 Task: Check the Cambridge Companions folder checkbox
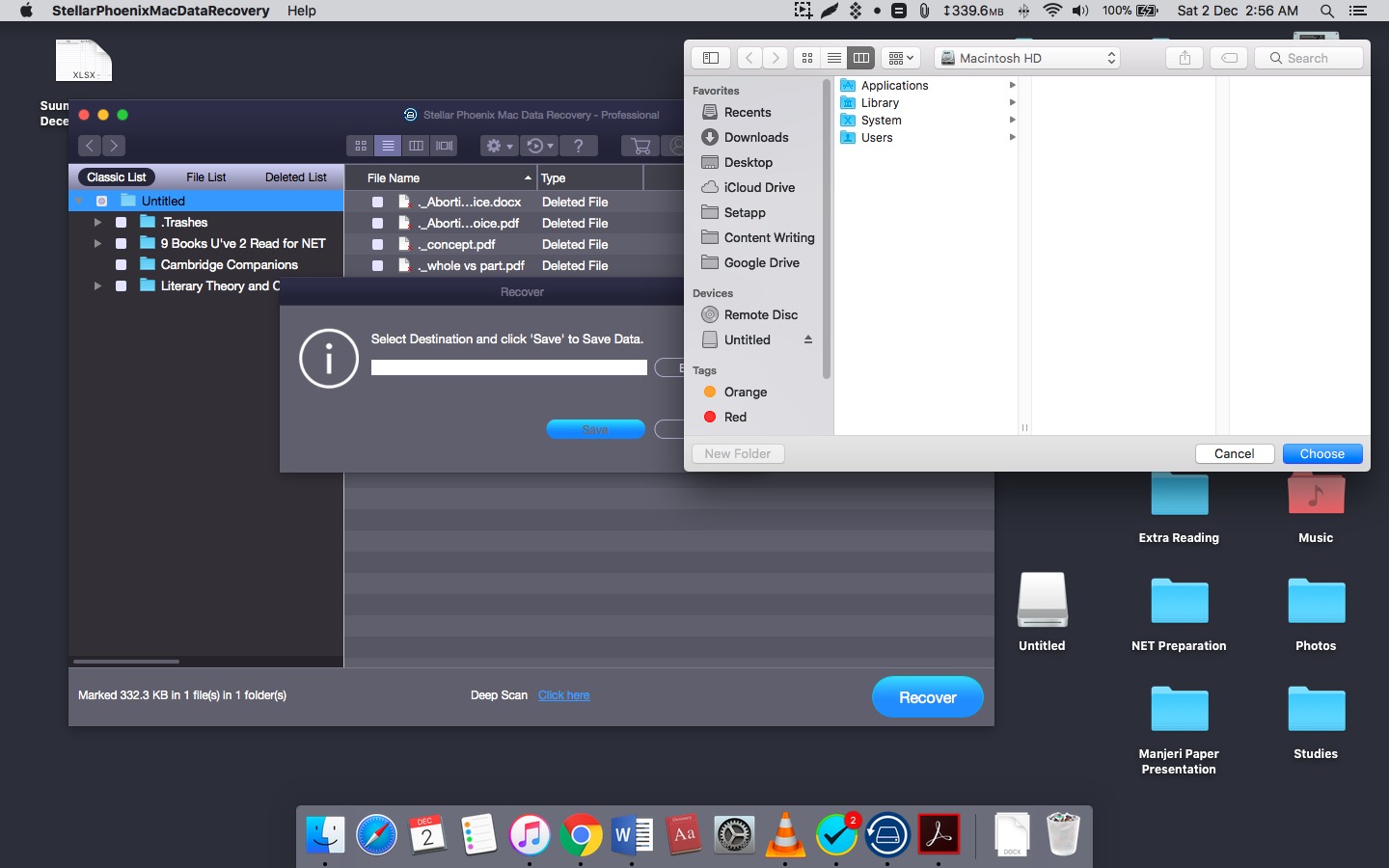pos(121,264)
